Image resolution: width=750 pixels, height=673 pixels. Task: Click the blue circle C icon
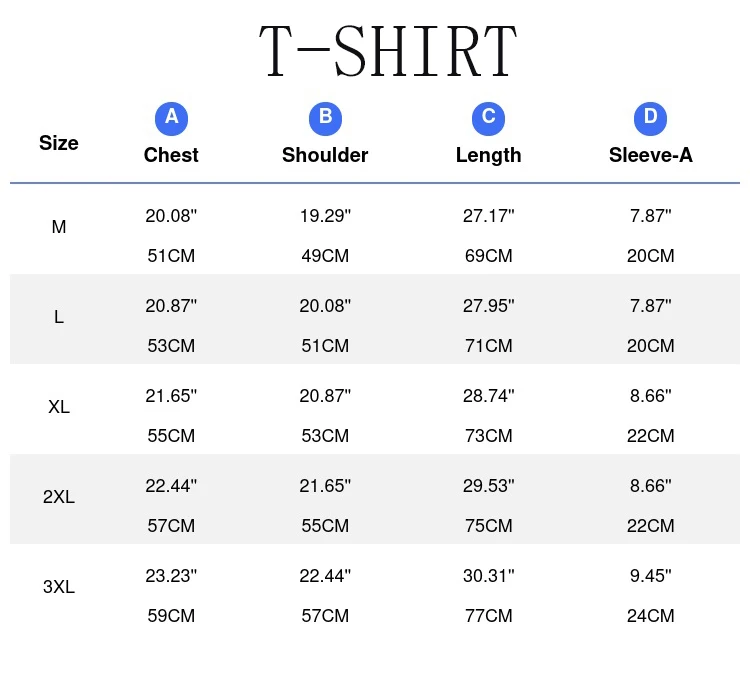click(x=488, y=118)
